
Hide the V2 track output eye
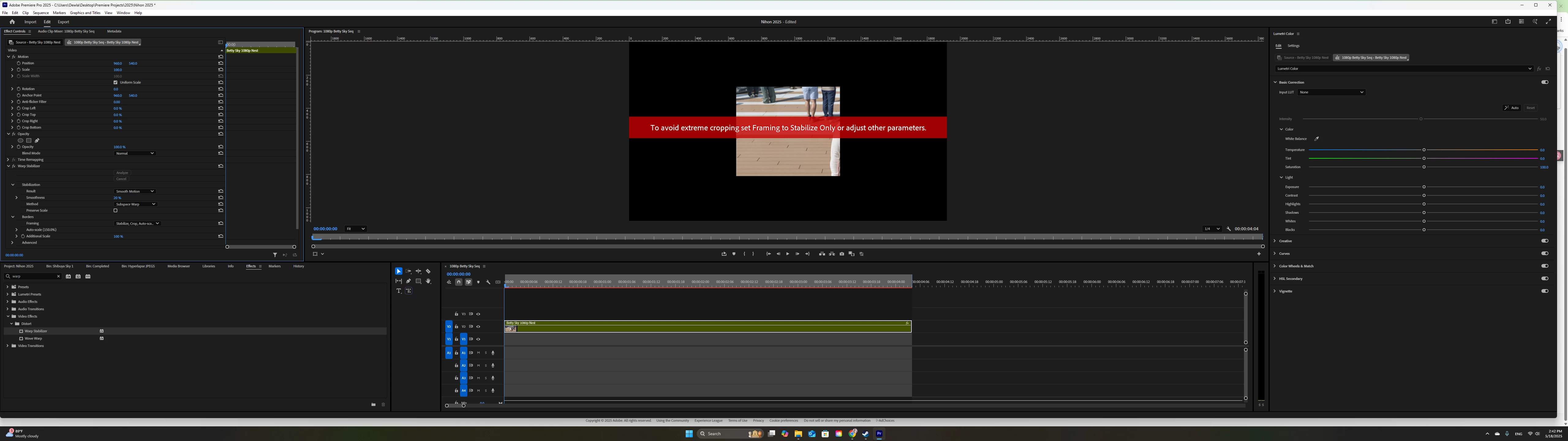(478, 326)
